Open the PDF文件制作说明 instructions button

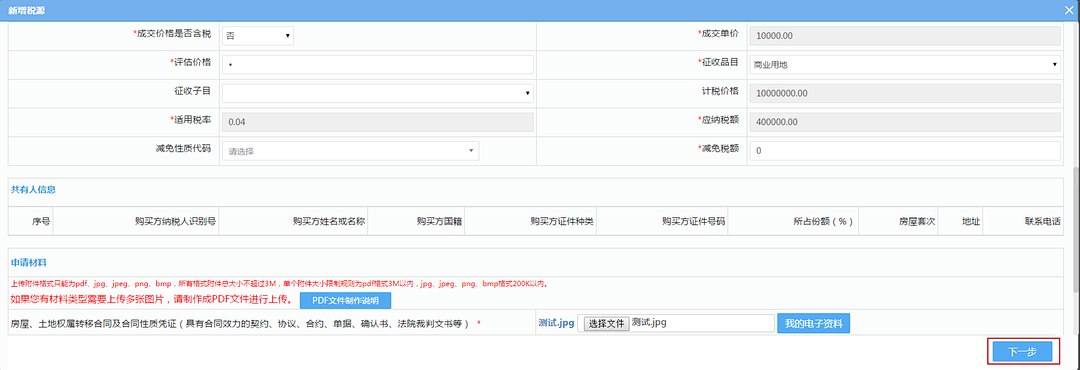tap(345, 300)
